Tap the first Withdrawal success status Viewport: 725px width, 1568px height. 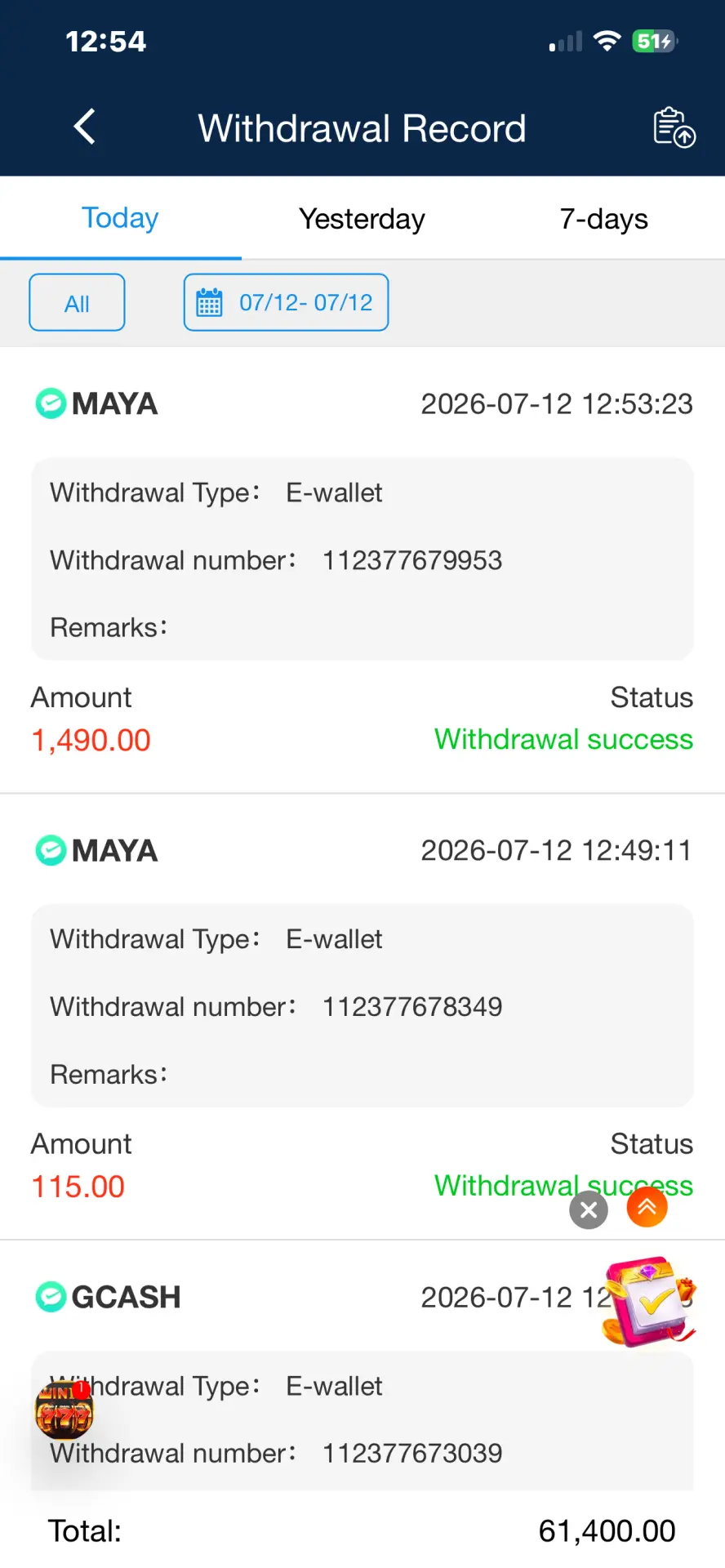[x=563, y=739]
